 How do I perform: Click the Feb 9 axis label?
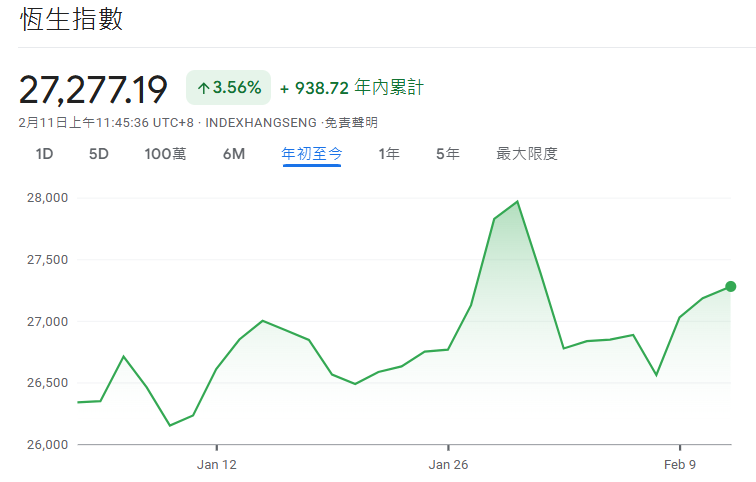pos(679,465)
